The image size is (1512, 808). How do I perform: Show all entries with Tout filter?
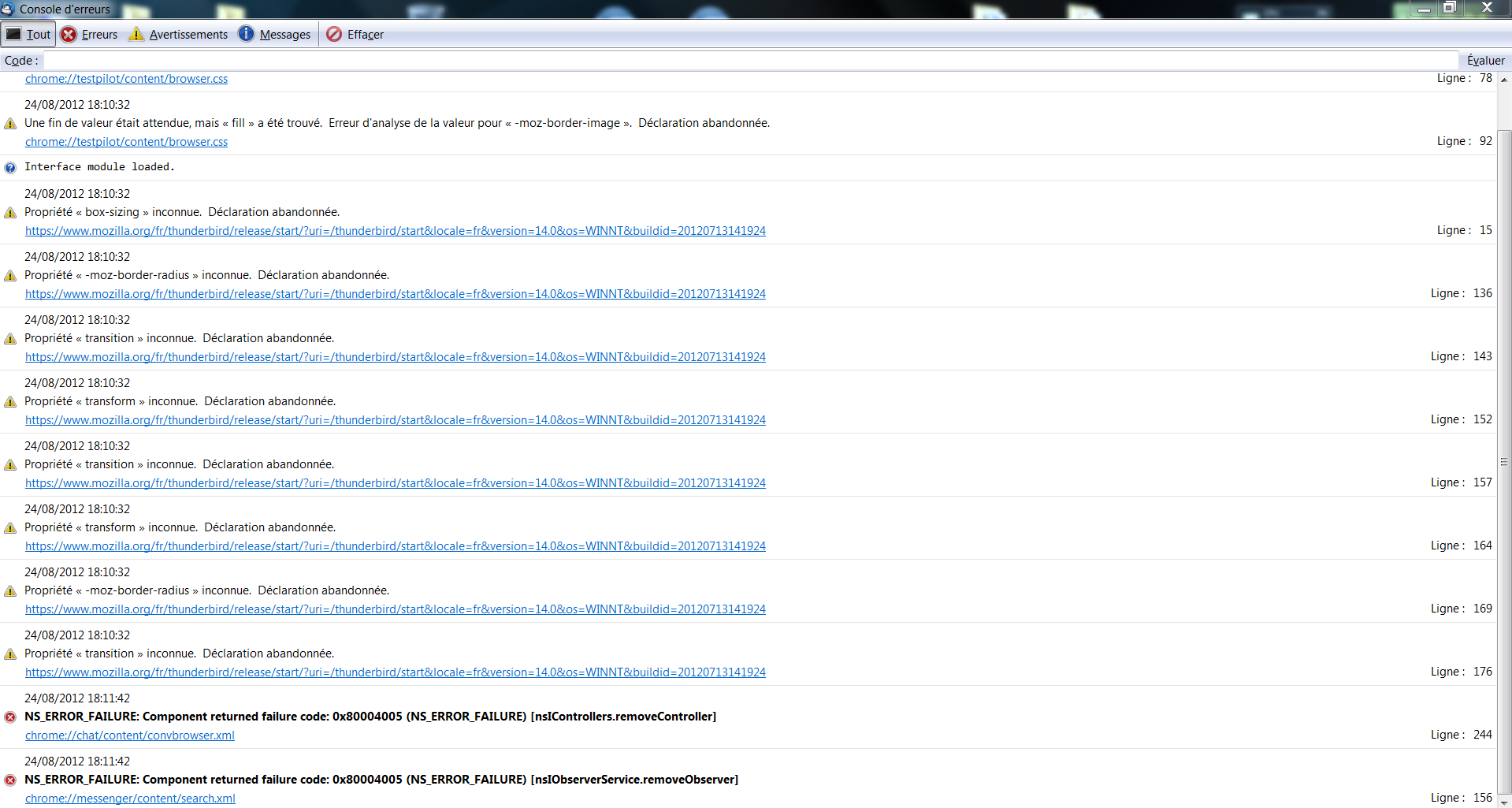click(28, 34)
